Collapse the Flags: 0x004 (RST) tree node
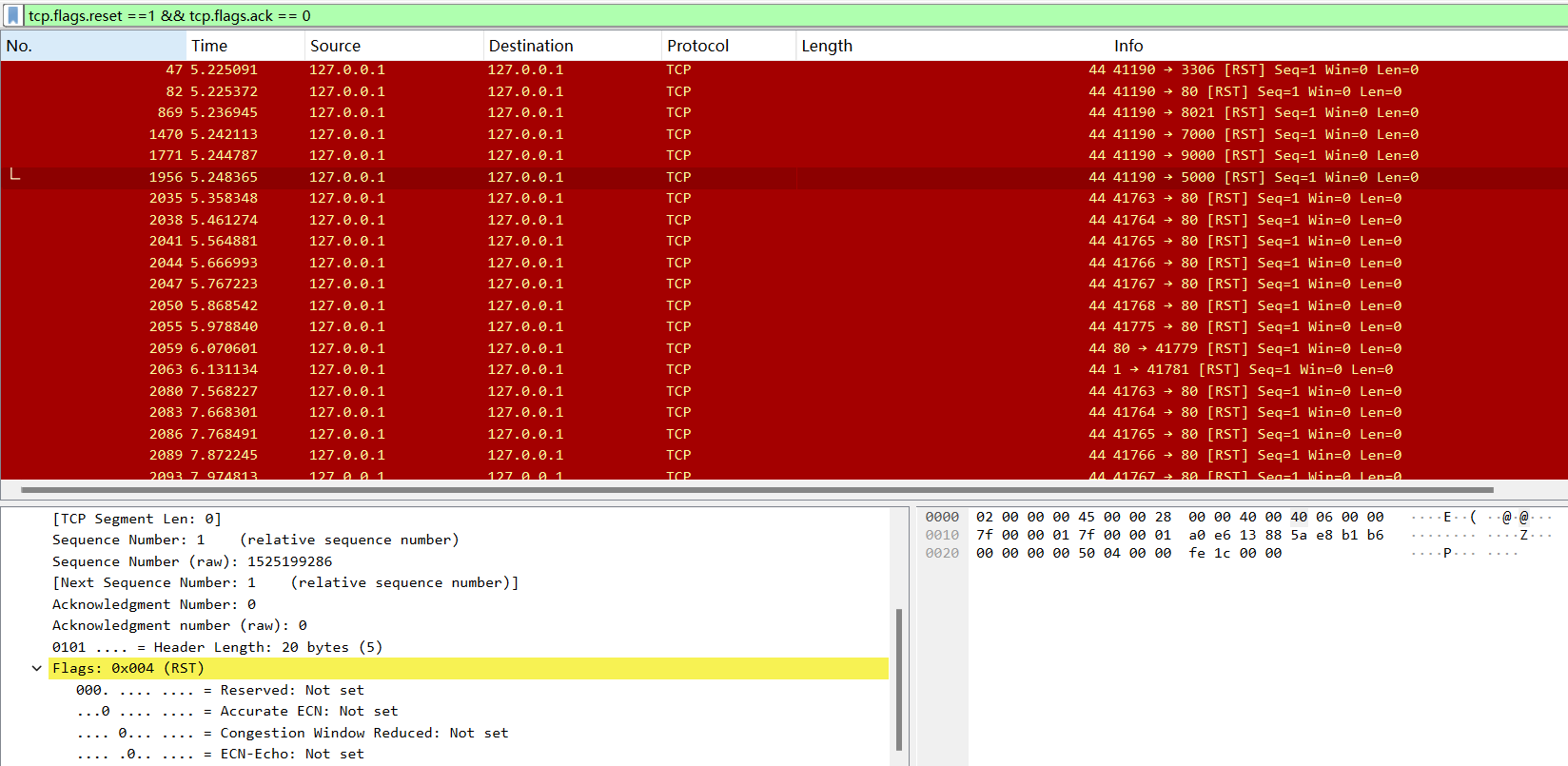The width and height of the screenshot is (1568, 766). click(37, 668)
